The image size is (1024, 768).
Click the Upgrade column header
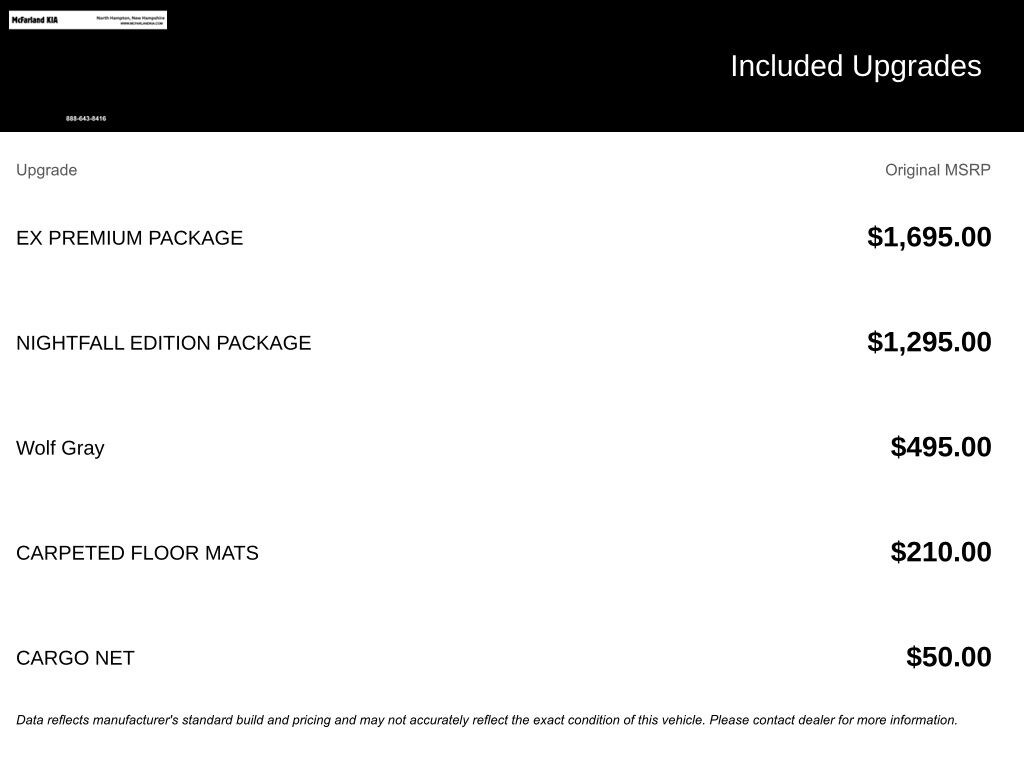coord(46,170)
